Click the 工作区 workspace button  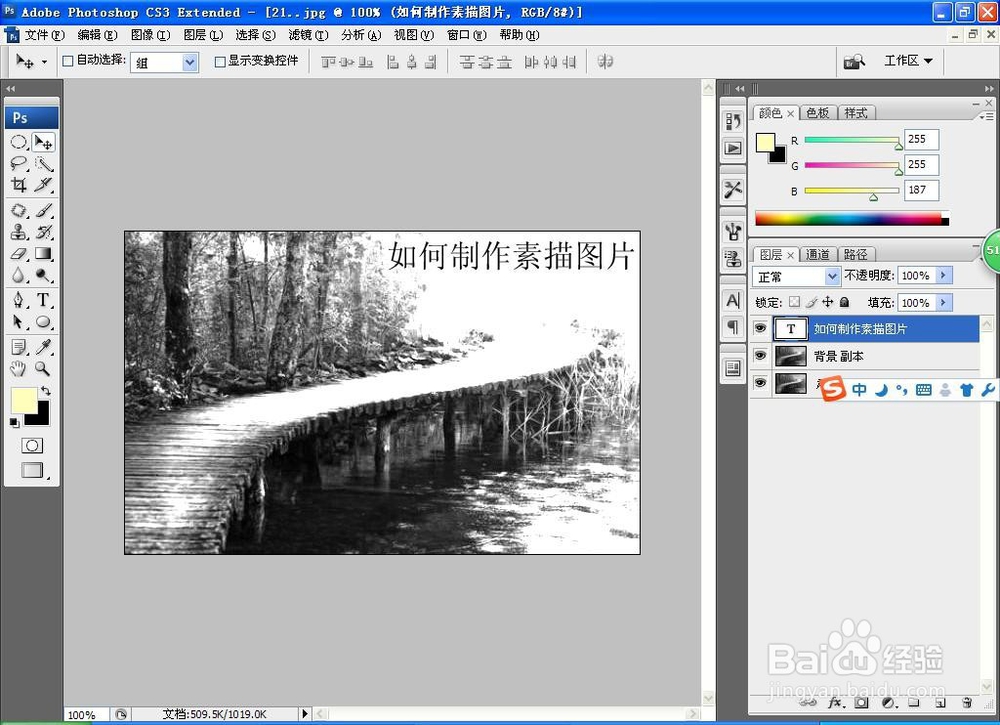(x=906, y=60)
